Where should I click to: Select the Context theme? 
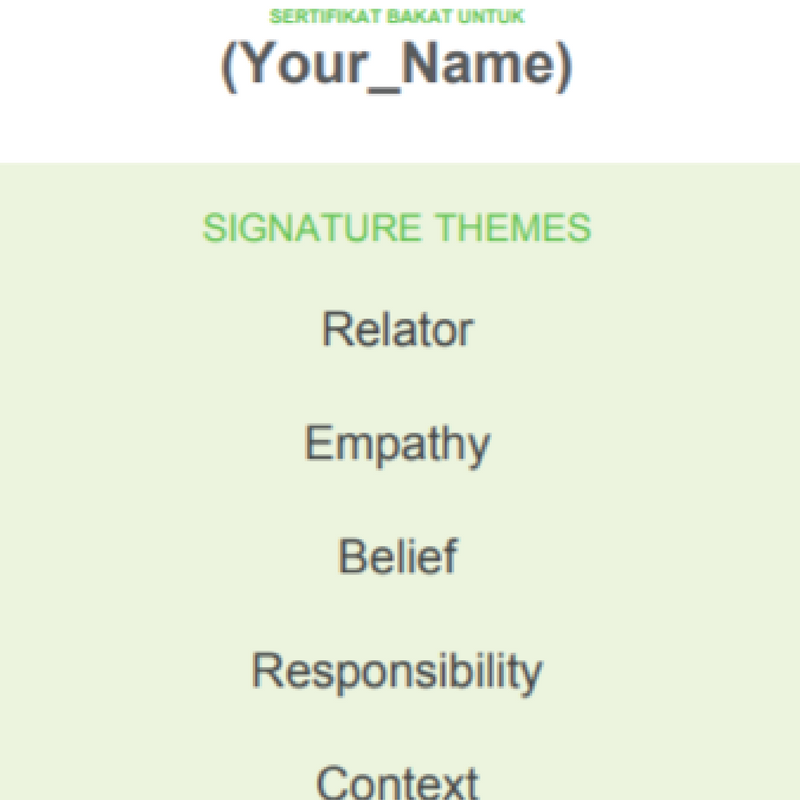pyautogui.click(x=397, y=781)
